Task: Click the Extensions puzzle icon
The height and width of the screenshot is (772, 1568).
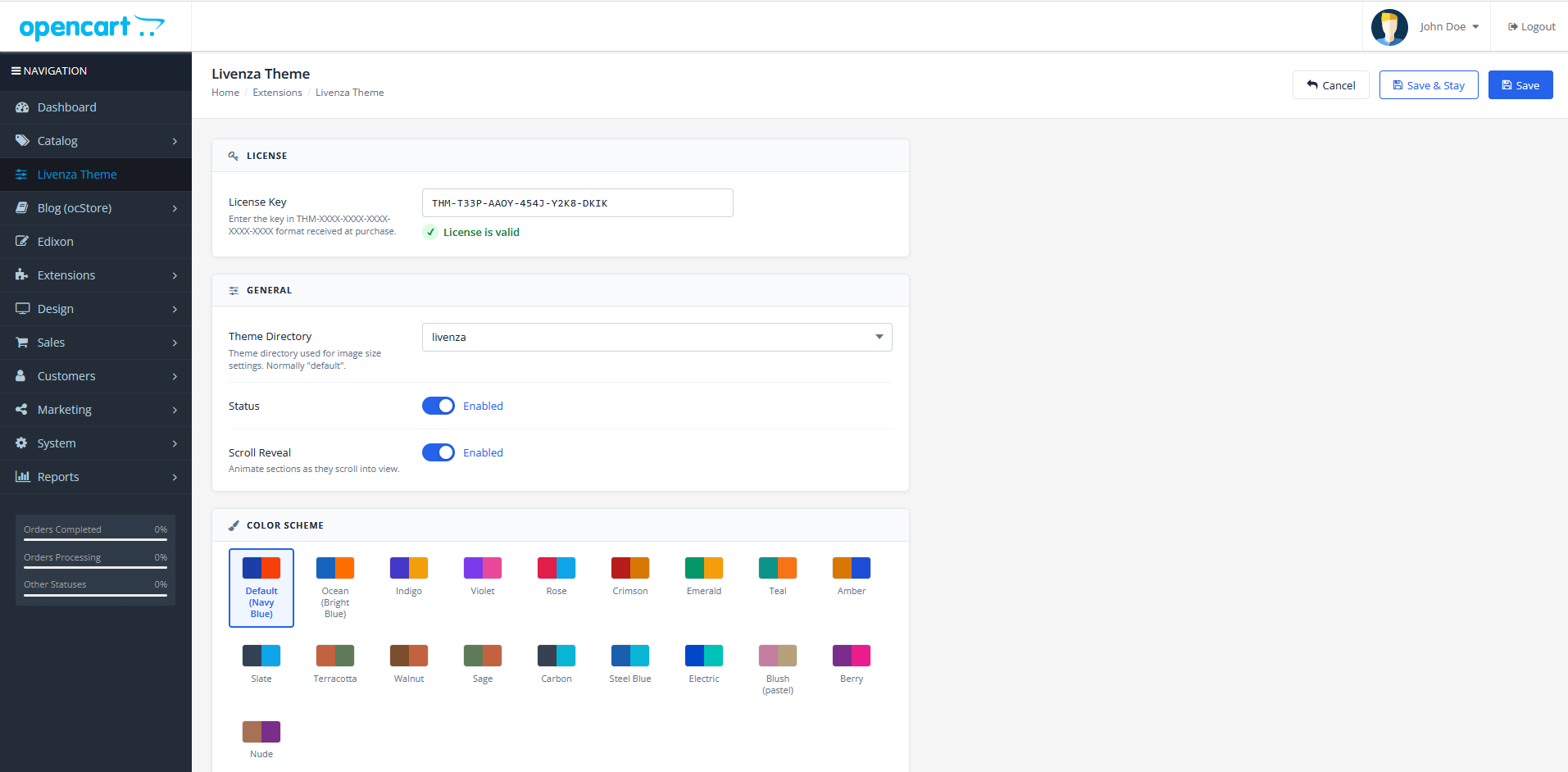Action: pos(22,275)
